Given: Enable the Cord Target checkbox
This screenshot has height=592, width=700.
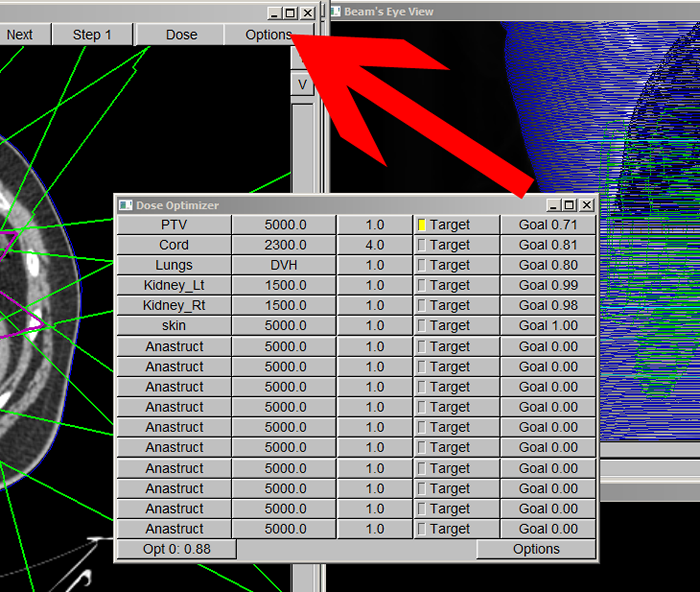Looking at the screenshot, I should (422, 245).
